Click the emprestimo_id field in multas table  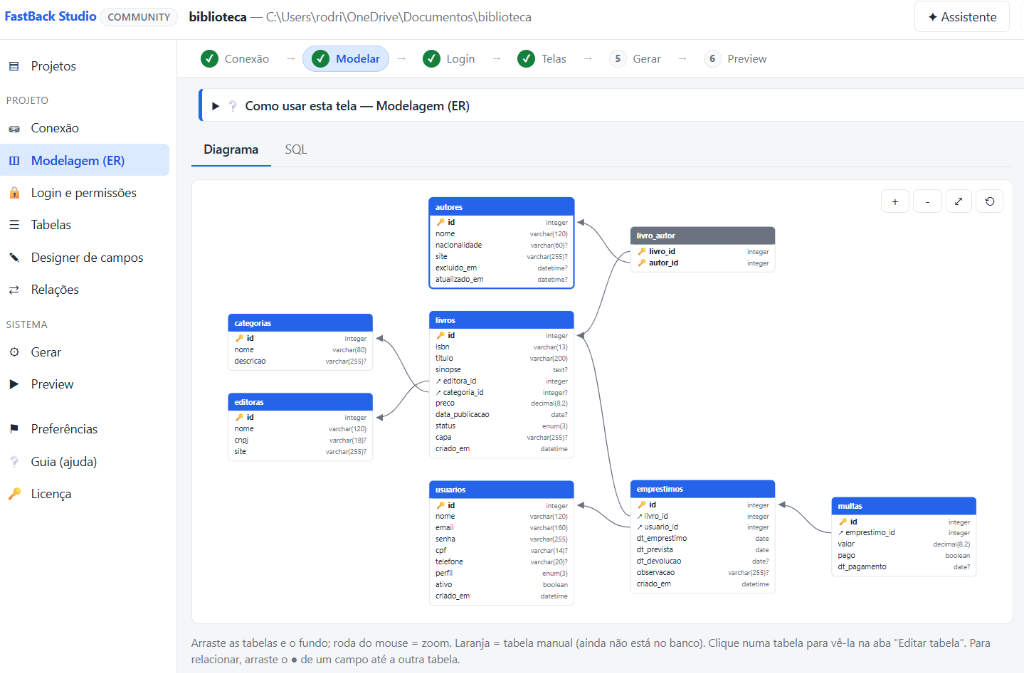[904, 533]
